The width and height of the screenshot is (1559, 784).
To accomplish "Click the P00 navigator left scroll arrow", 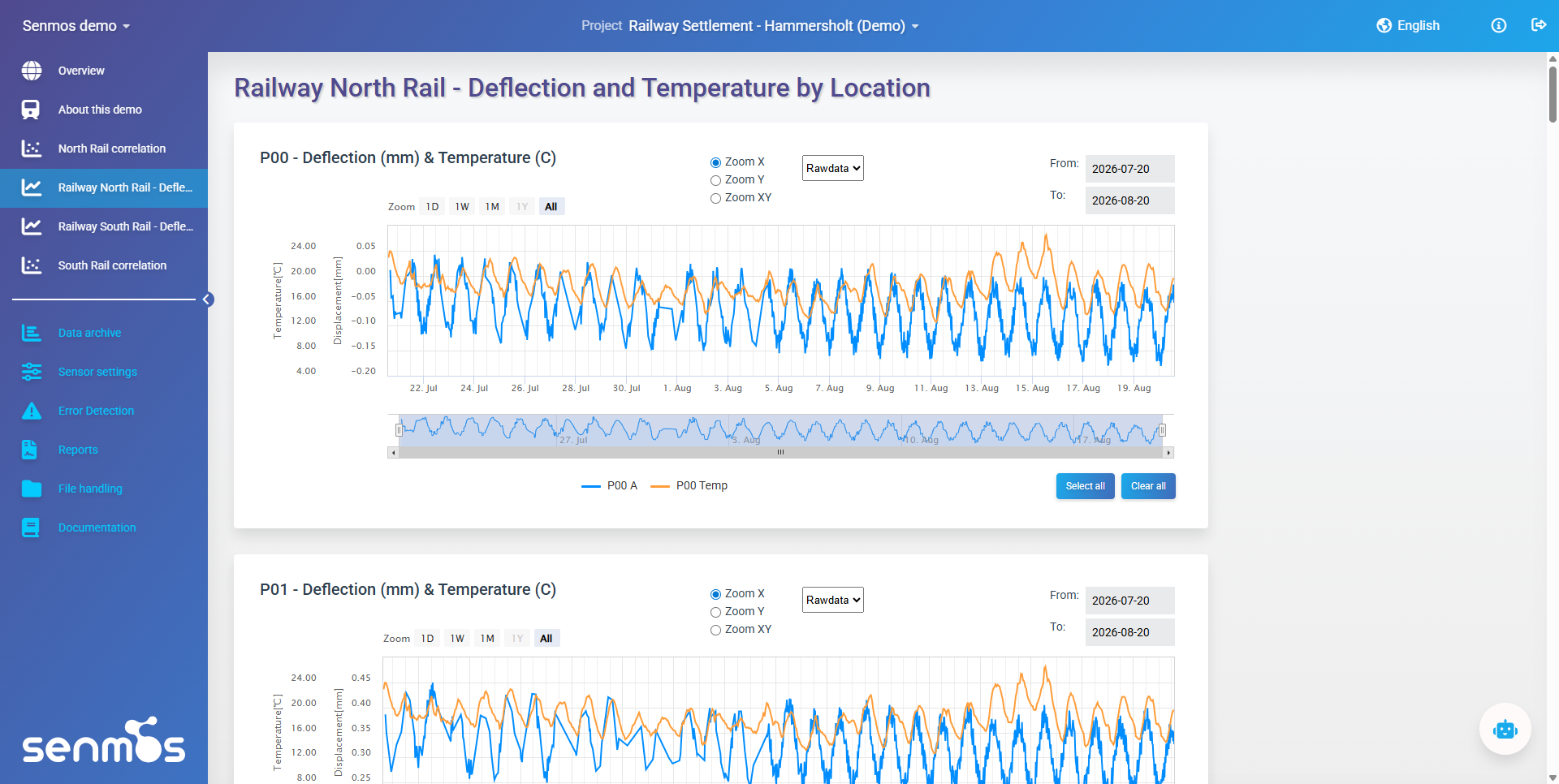I will [x=393, y=452].
